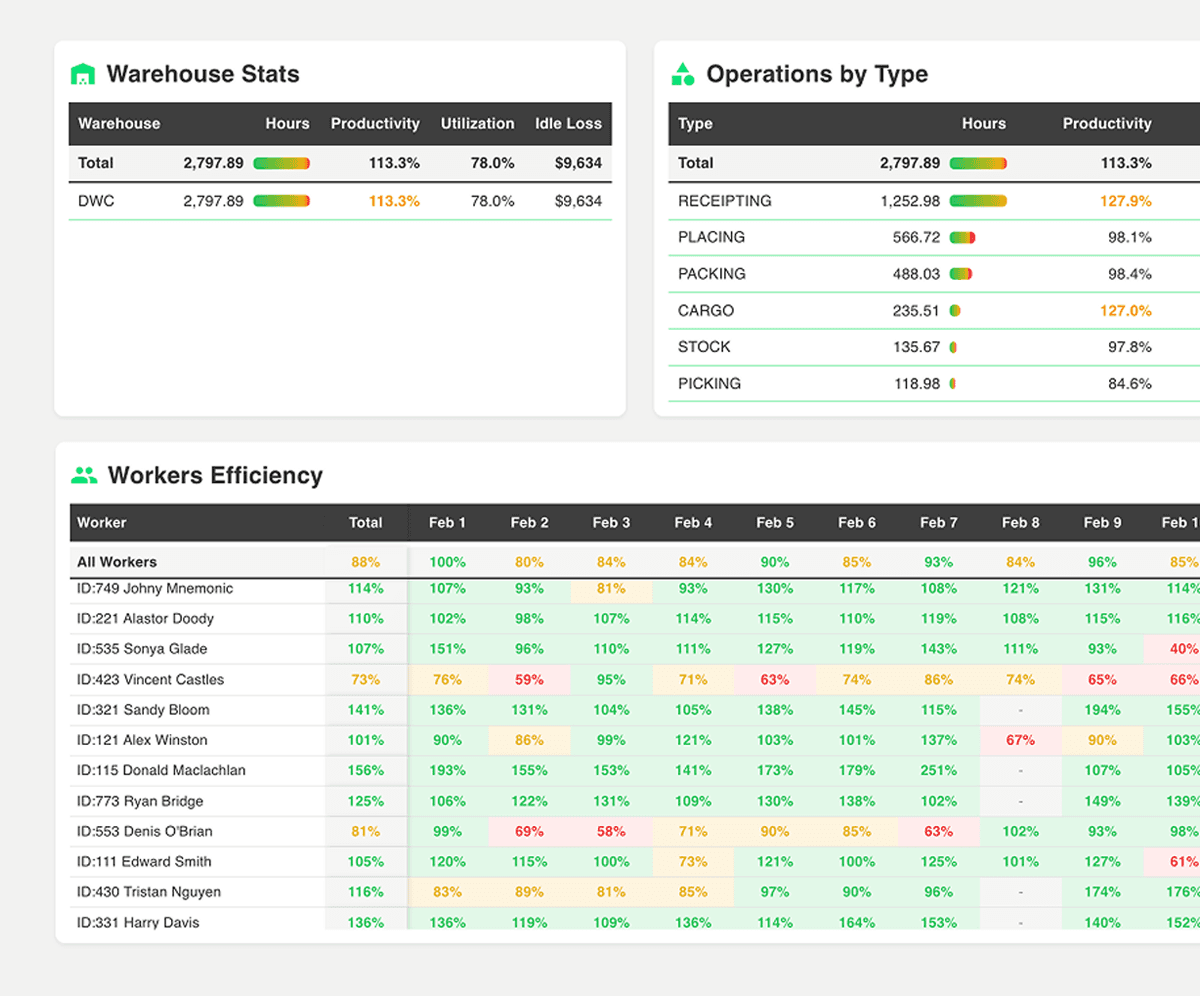Click the PLACING hours progress bar

pos(962,238)
